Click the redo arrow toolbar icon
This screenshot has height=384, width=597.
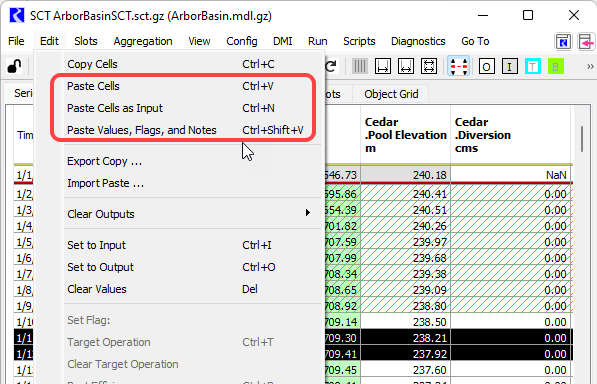point(331,67)
